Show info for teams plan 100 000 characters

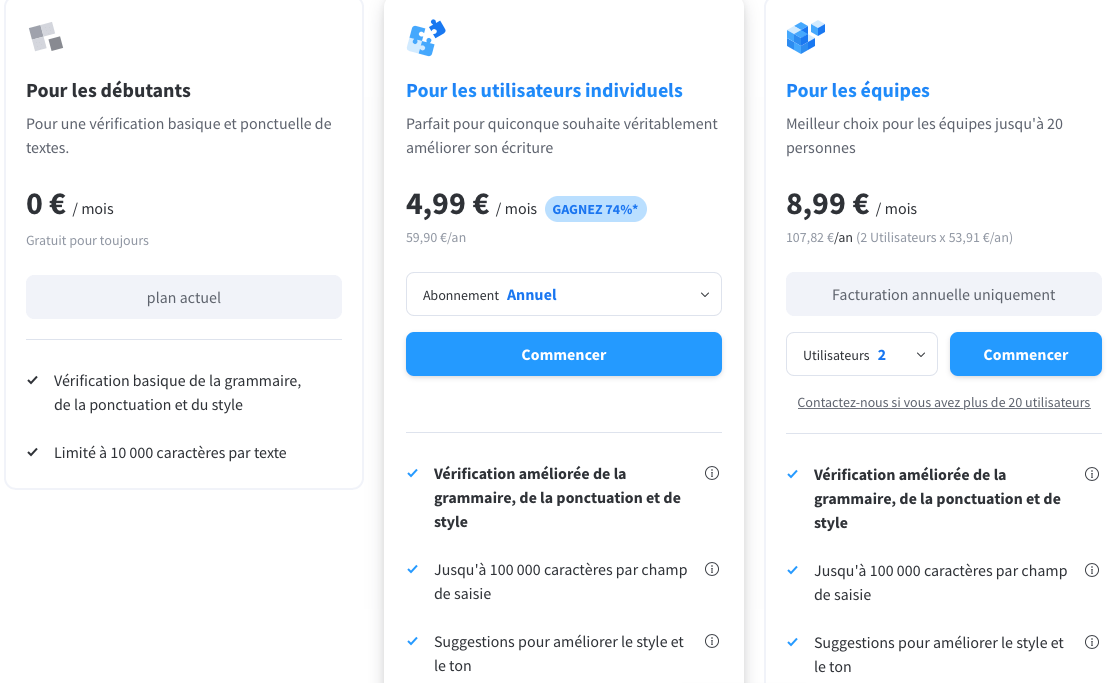point(1092,570)
